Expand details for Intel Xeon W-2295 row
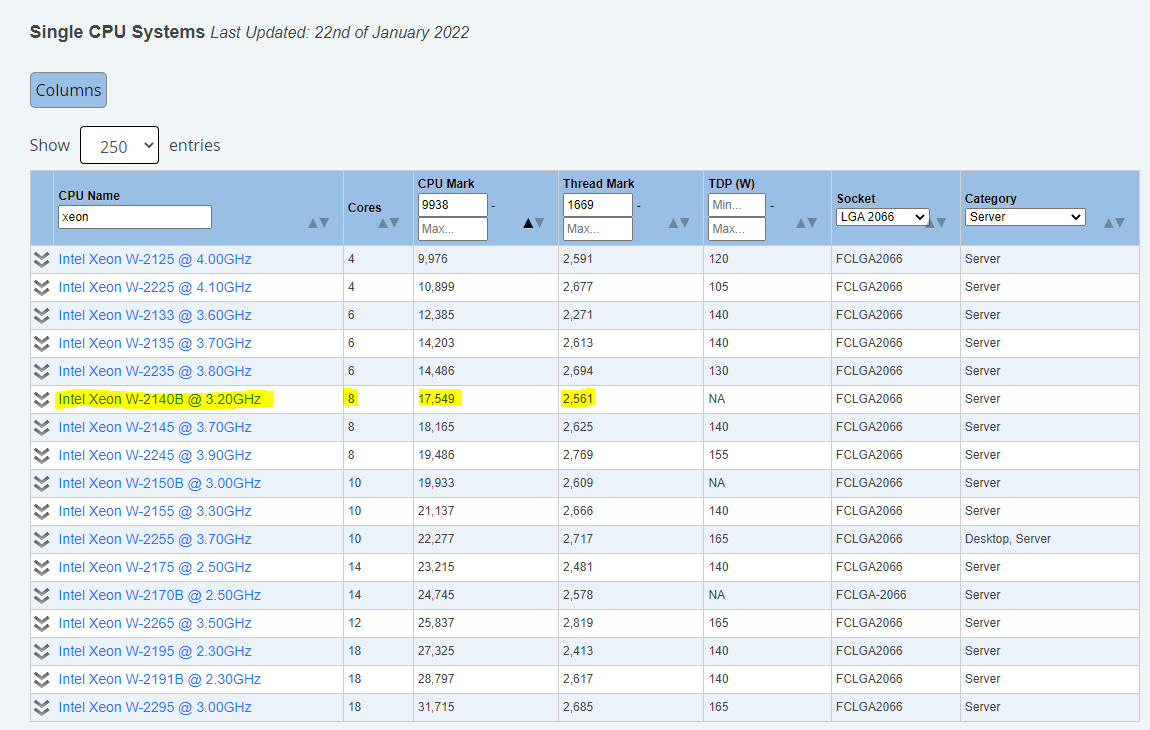Viewport: 1150px width, 730px height. [41, 707]
